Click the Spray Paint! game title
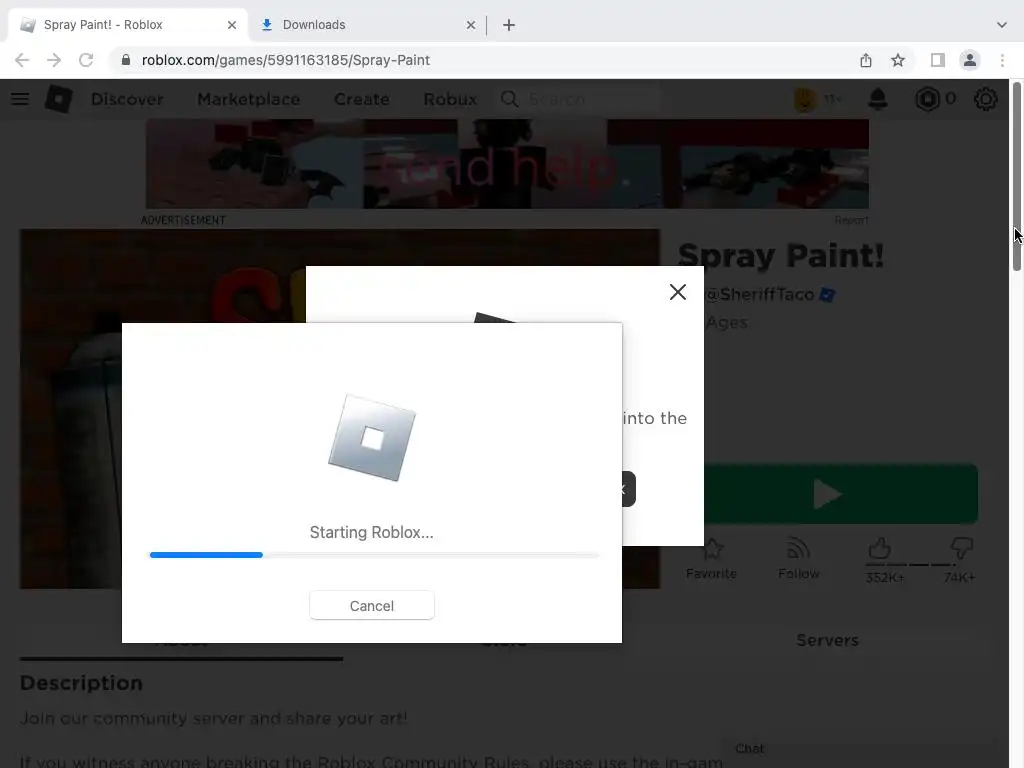The height and width of the screenshot is (768, 1024). tap(781, 255)
